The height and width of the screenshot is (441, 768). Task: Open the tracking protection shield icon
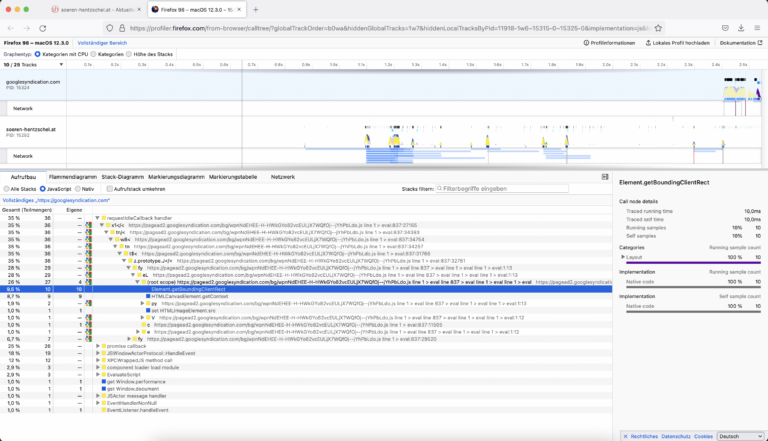tap(110, 28)
